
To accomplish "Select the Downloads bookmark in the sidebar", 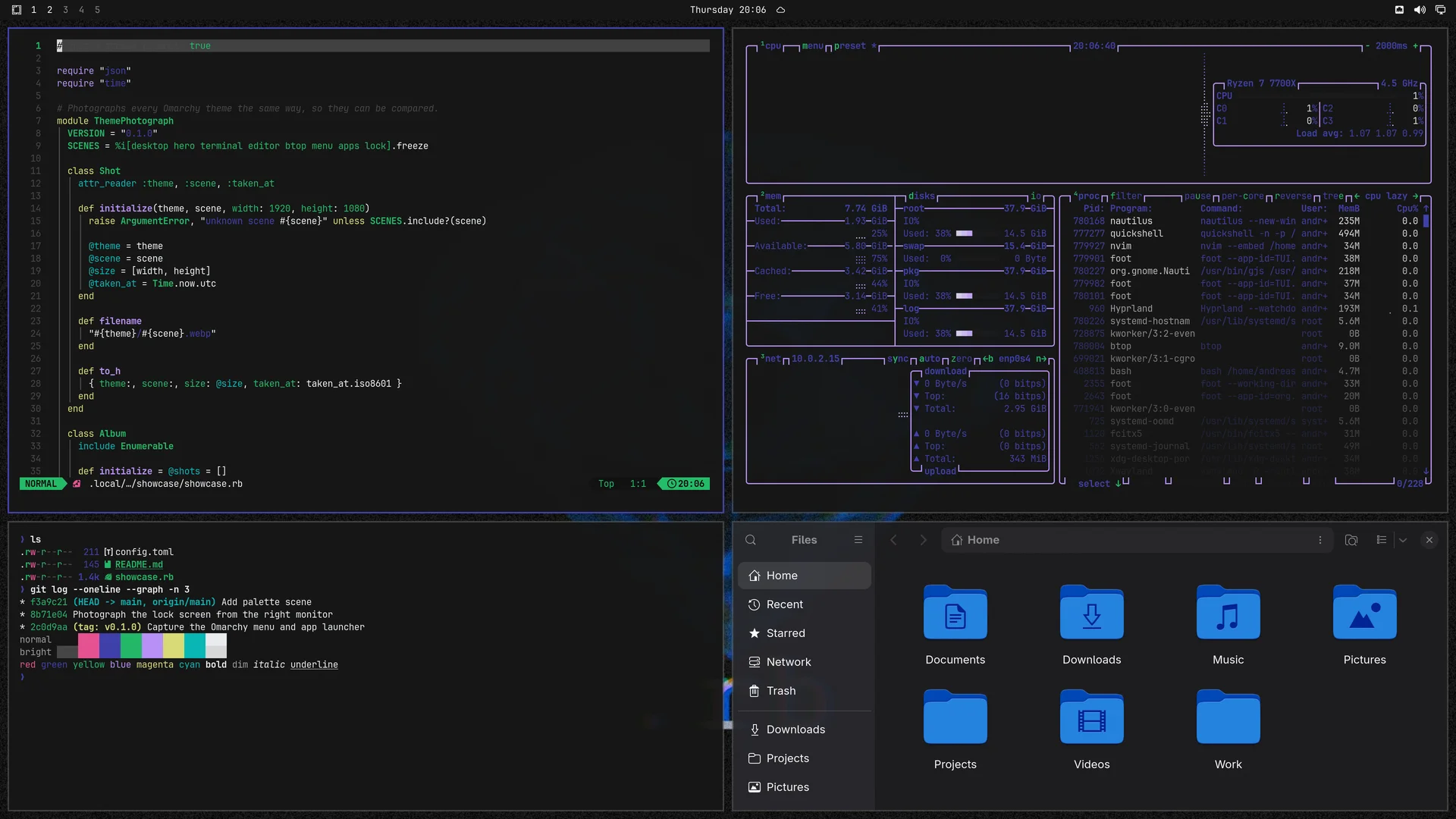I will 805,730.
